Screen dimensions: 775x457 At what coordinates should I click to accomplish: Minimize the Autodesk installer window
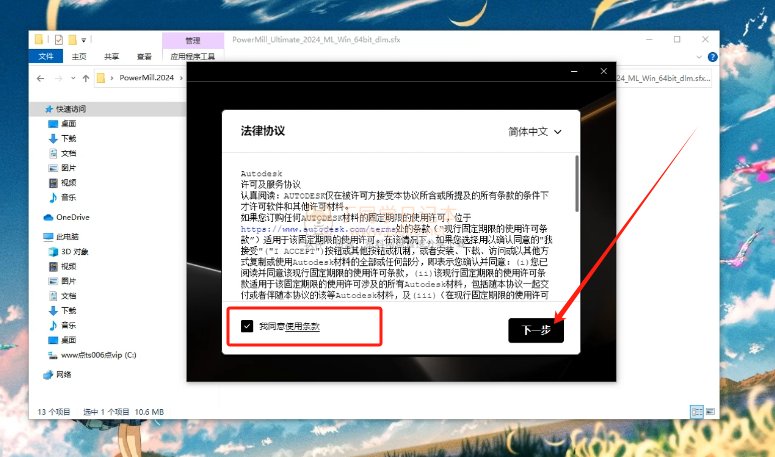tap(574, 71)
